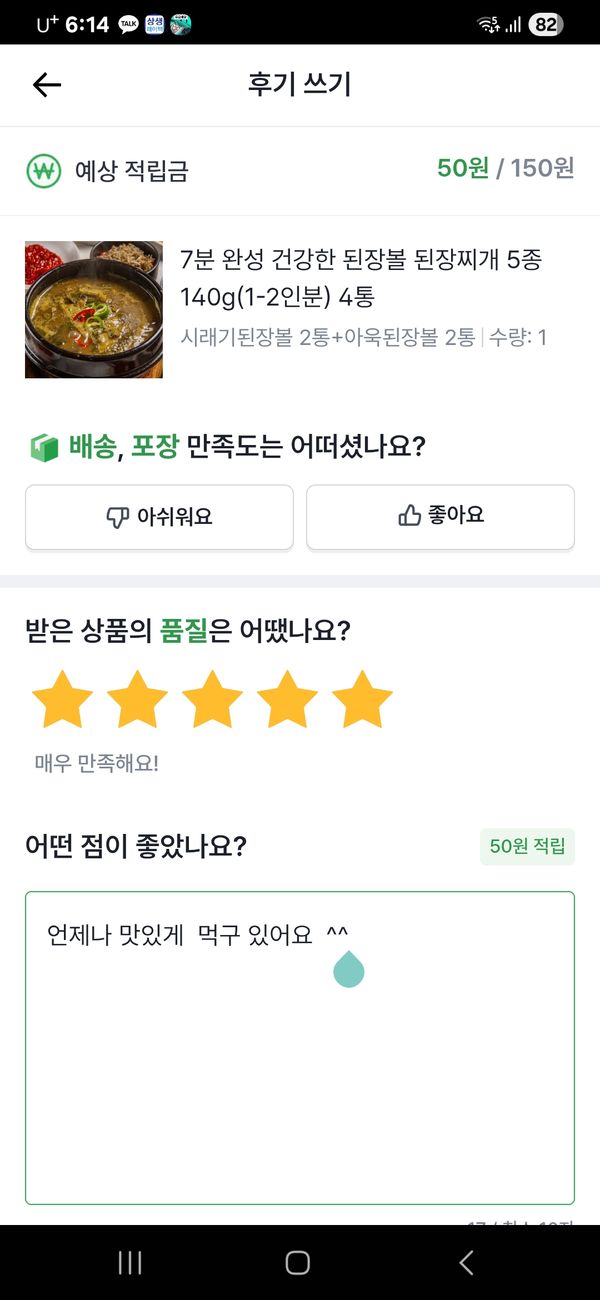The image size is (600, 1300).
Task: Tap the product title 7분 완성 건강한 된장볼
Action: 360,278
